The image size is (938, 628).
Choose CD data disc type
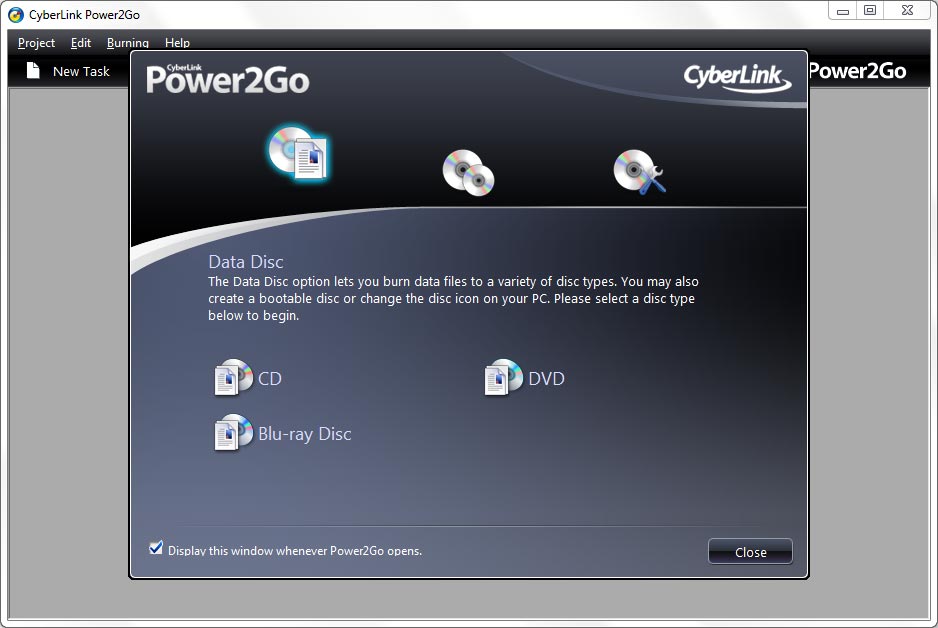tap(248, 378)
